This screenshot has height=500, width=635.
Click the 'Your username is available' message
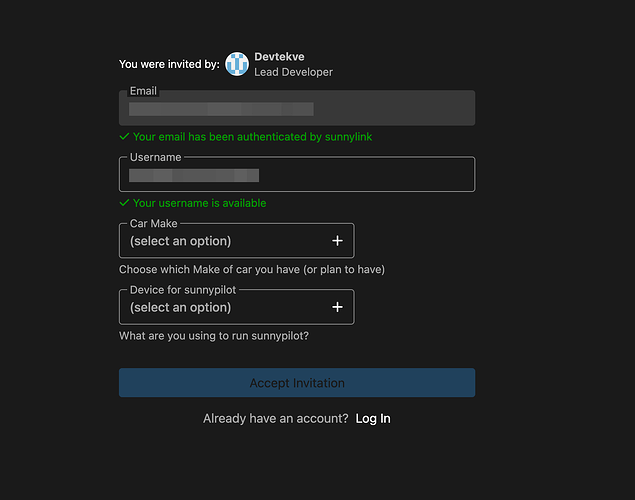[x=200, y=203]
